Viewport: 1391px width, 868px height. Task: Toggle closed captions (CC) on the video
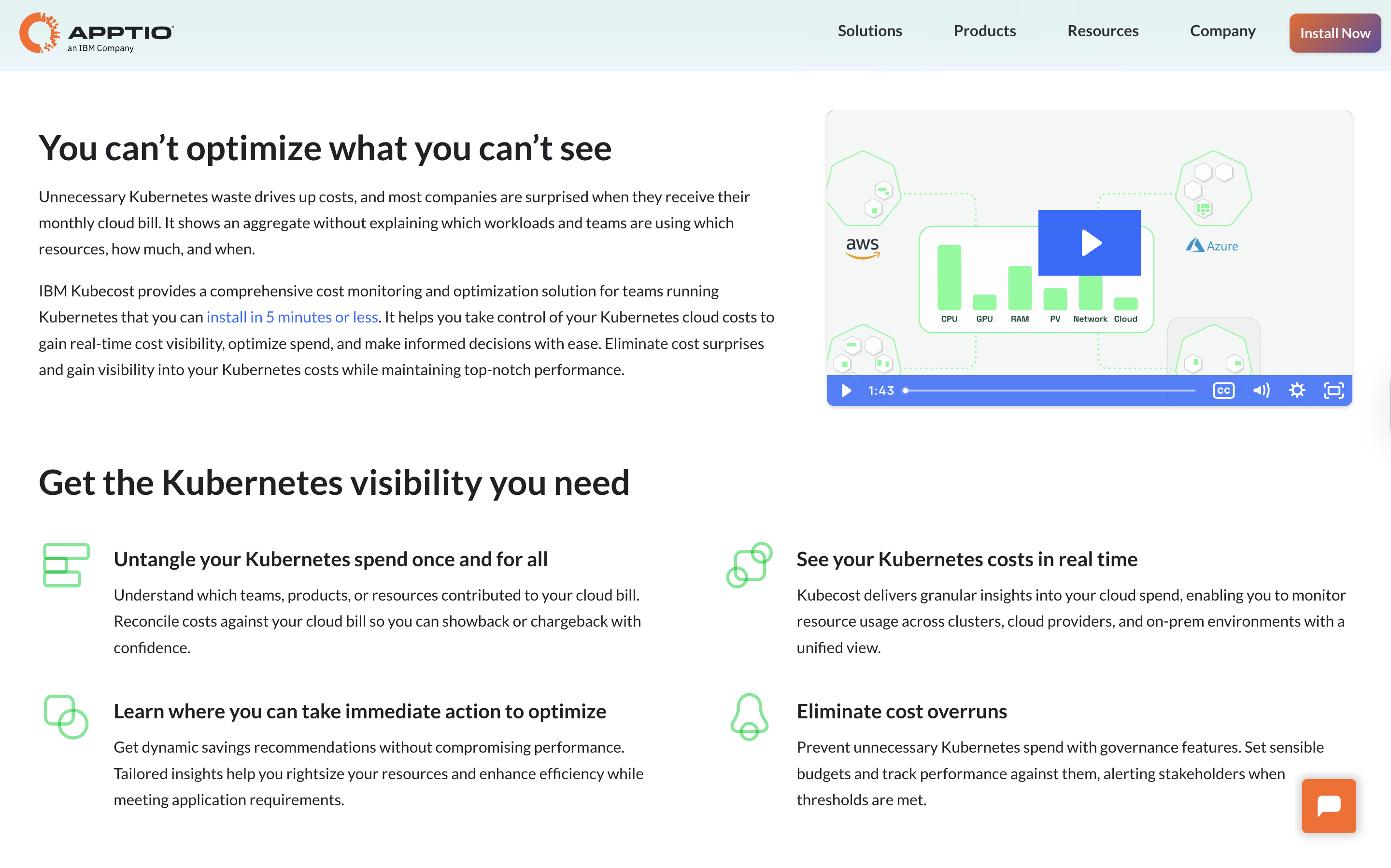tap(1223, 391)
